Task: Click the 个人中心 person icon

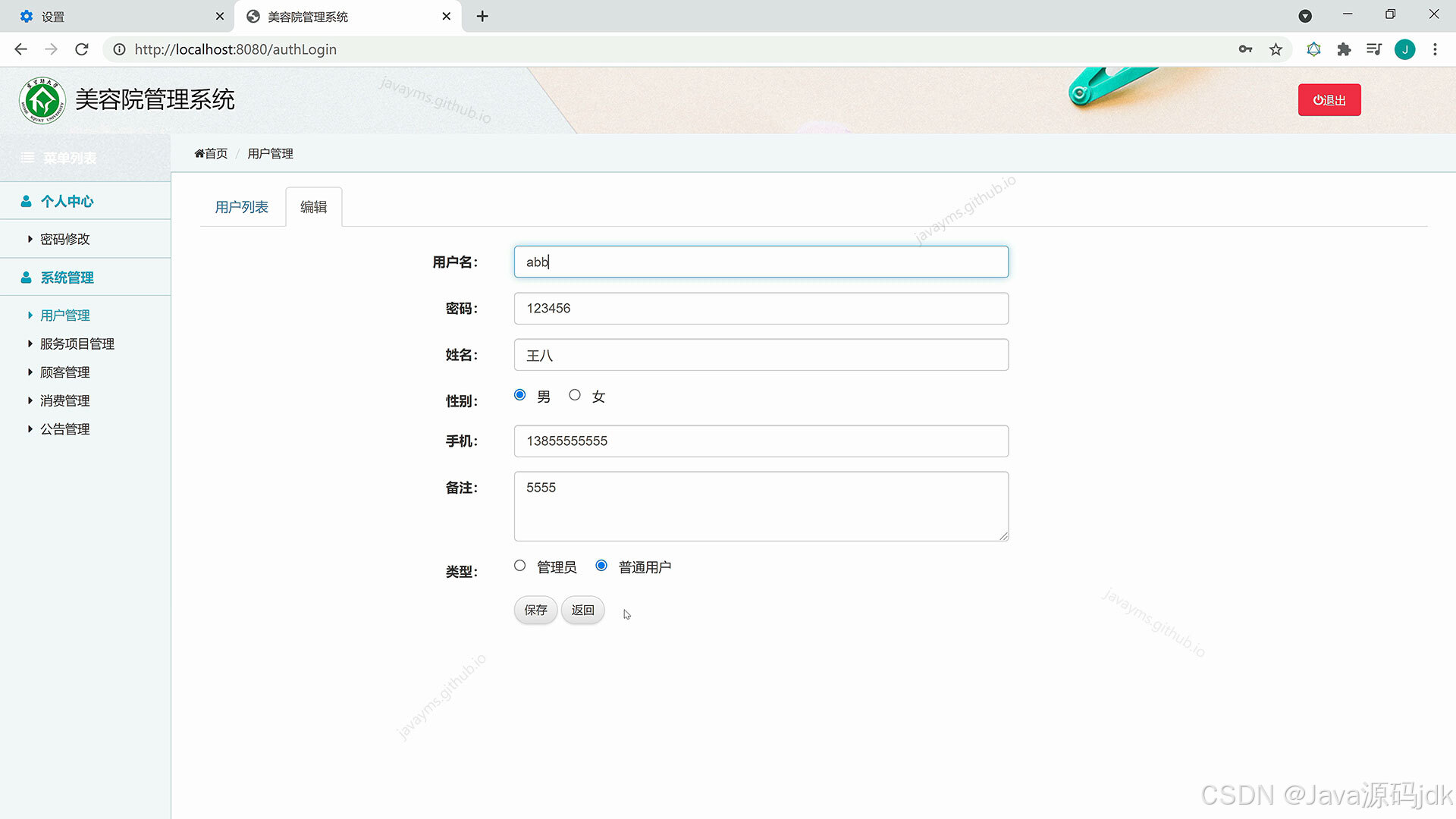Action: (26, 201)
